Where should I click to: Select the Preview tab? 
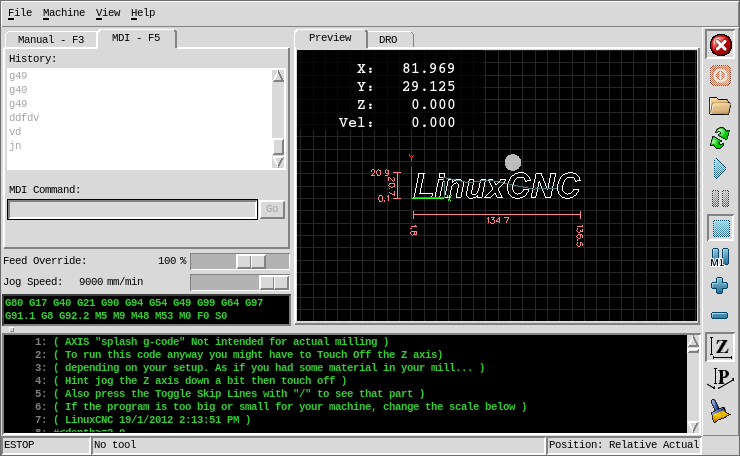pyautogui.click(x=330, y=38)
